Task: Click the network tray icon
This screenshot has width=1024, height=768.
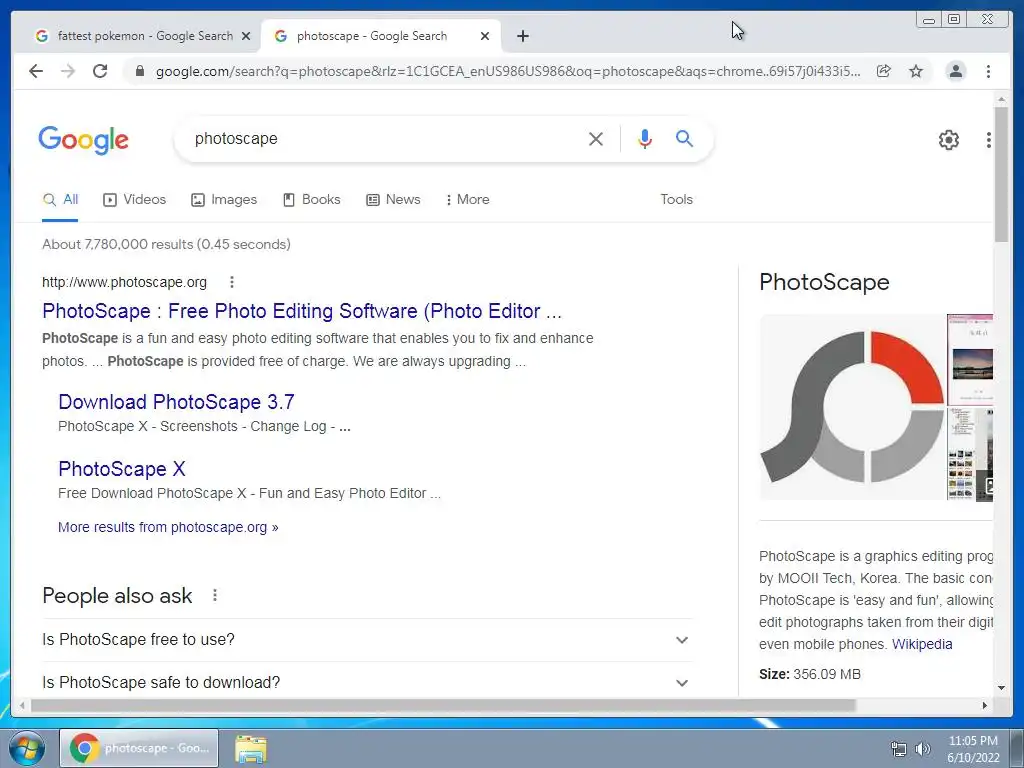Action: [x=899, y=749]
